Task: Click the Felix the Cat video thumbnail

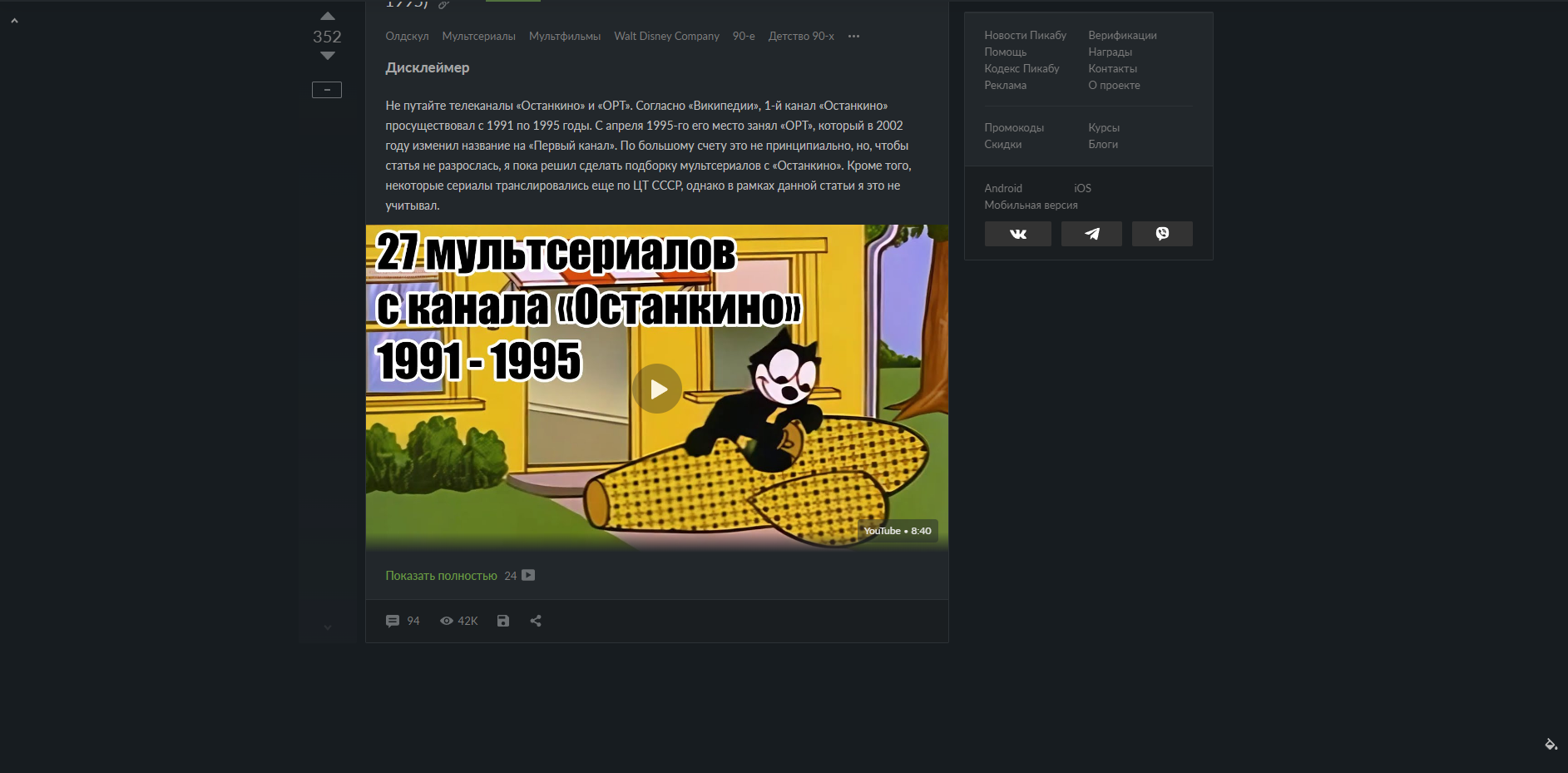Action: tap(657, 387)
